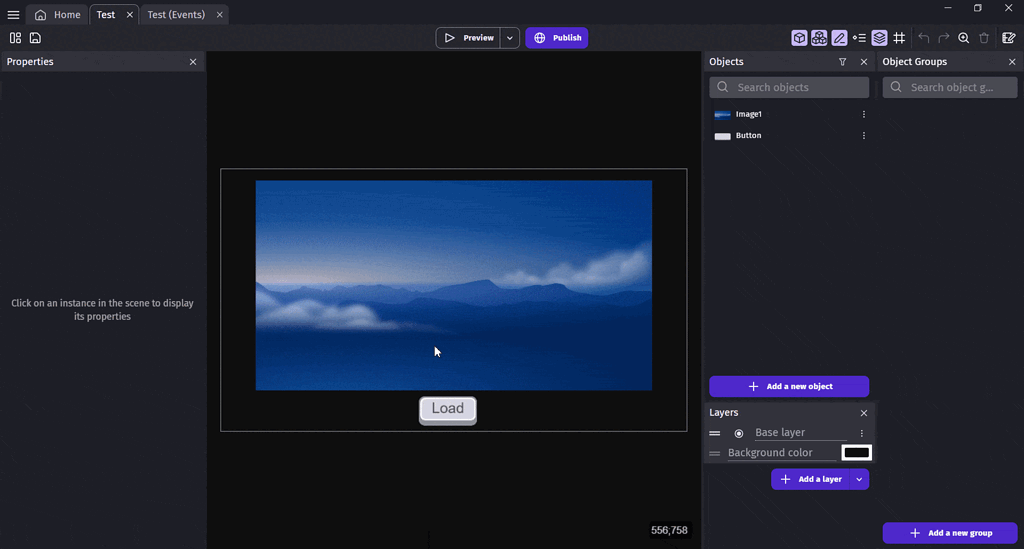Close the Object Groups panel

coord(1012,62)
